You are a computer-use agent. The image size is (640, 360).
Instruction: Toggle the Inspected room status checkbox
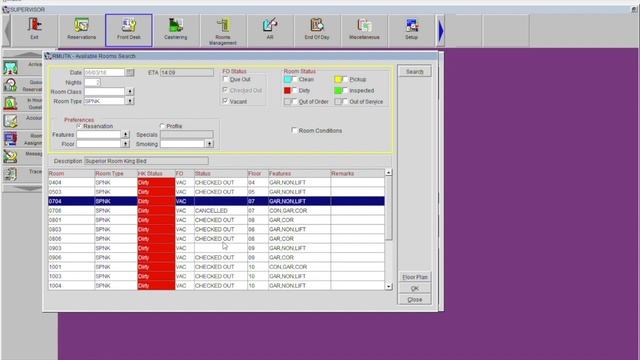[x=345, y=90]
